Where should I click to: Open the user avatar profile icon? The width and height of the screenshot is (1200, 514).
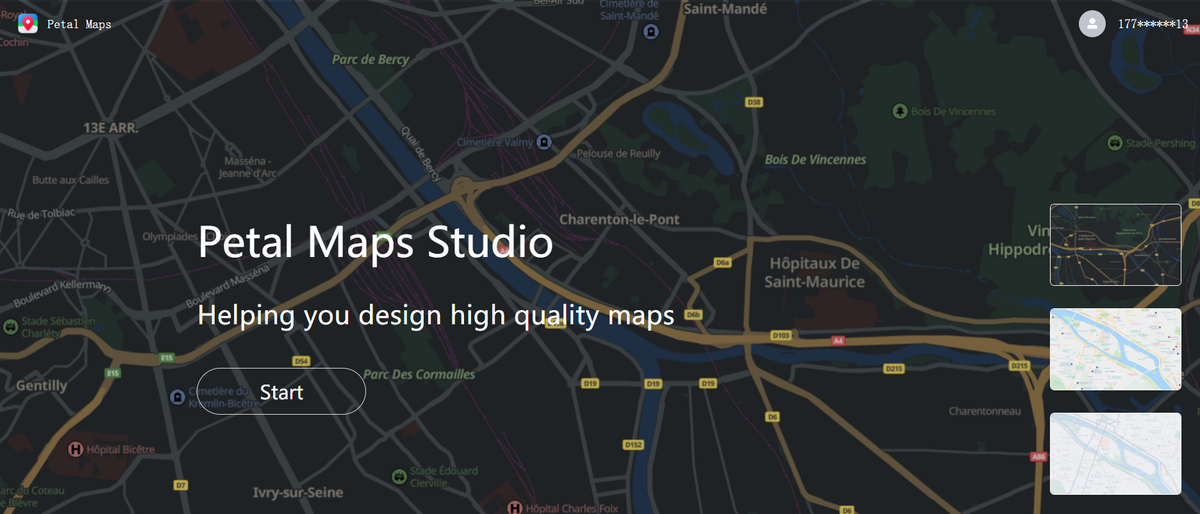pos(1092,23)
